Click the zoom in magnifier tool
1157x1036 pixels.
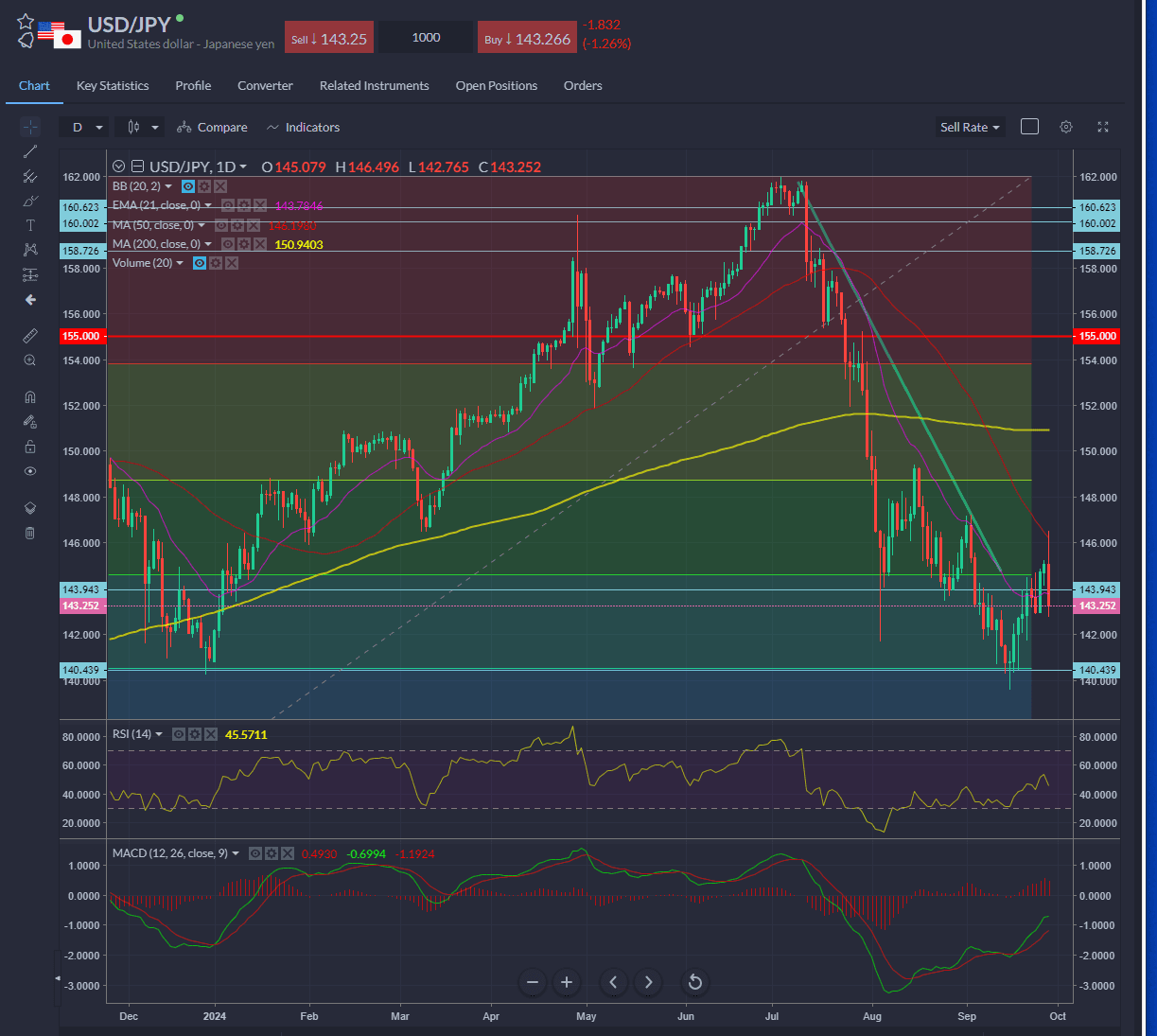point(30,360)
